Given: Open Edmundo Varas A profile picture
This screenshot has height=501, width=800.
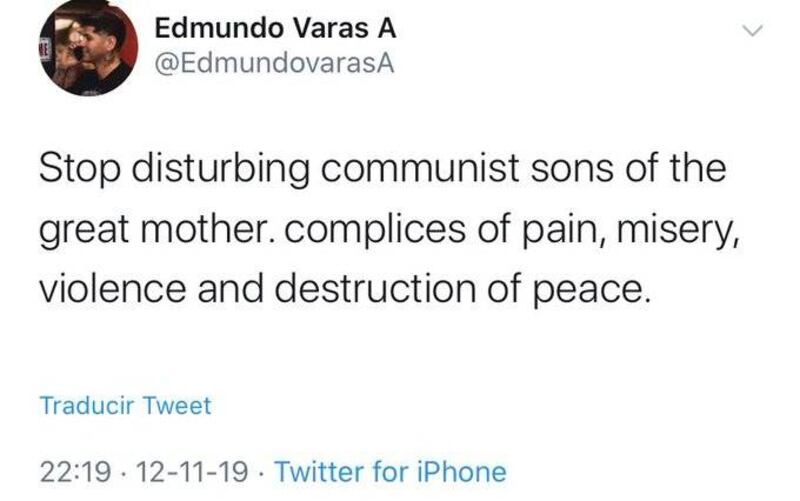Looking at the screenshot, I should click(x=88, y=47).
